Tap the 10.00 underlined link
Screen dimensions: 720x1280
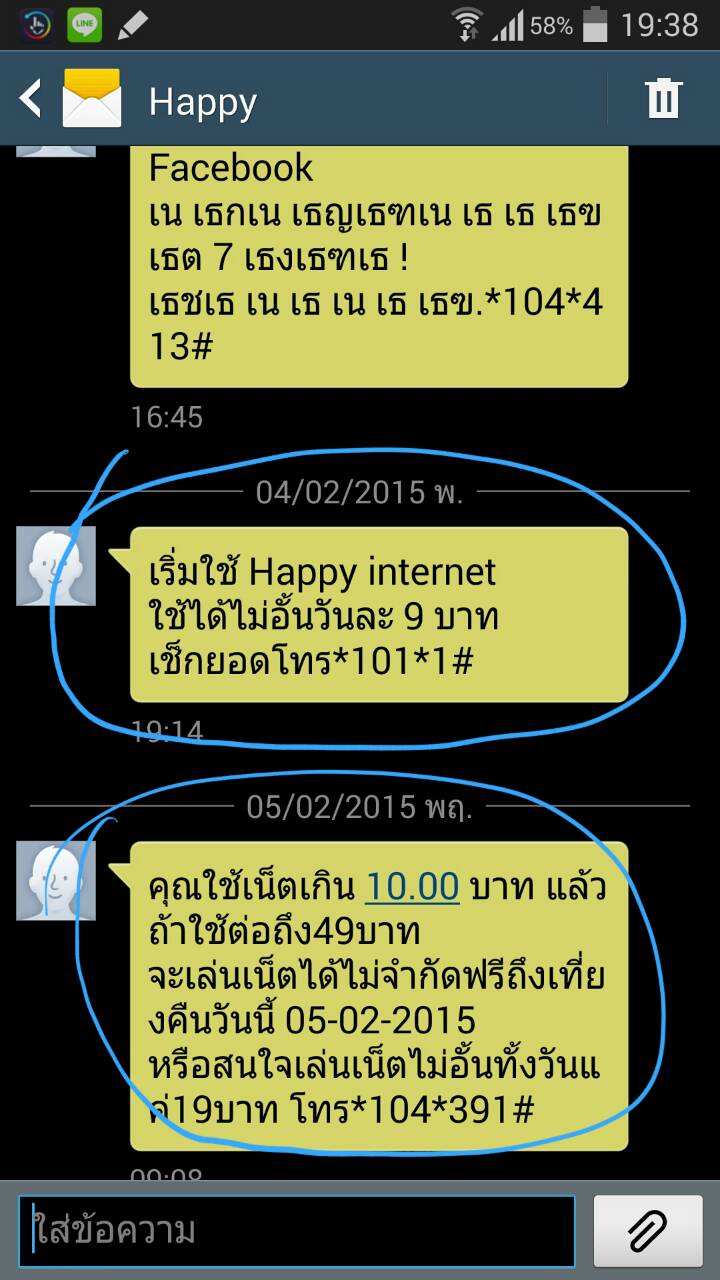point(412,886)
